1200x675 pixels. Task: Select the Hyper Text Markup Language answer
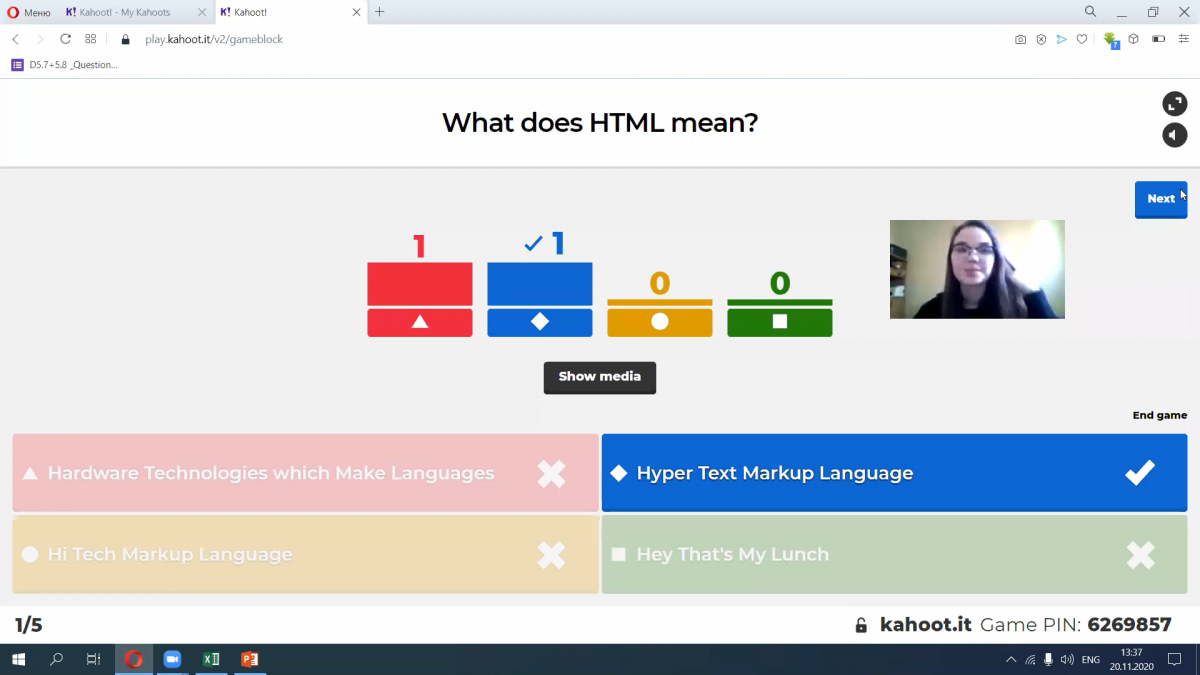(x=894, y=473)
